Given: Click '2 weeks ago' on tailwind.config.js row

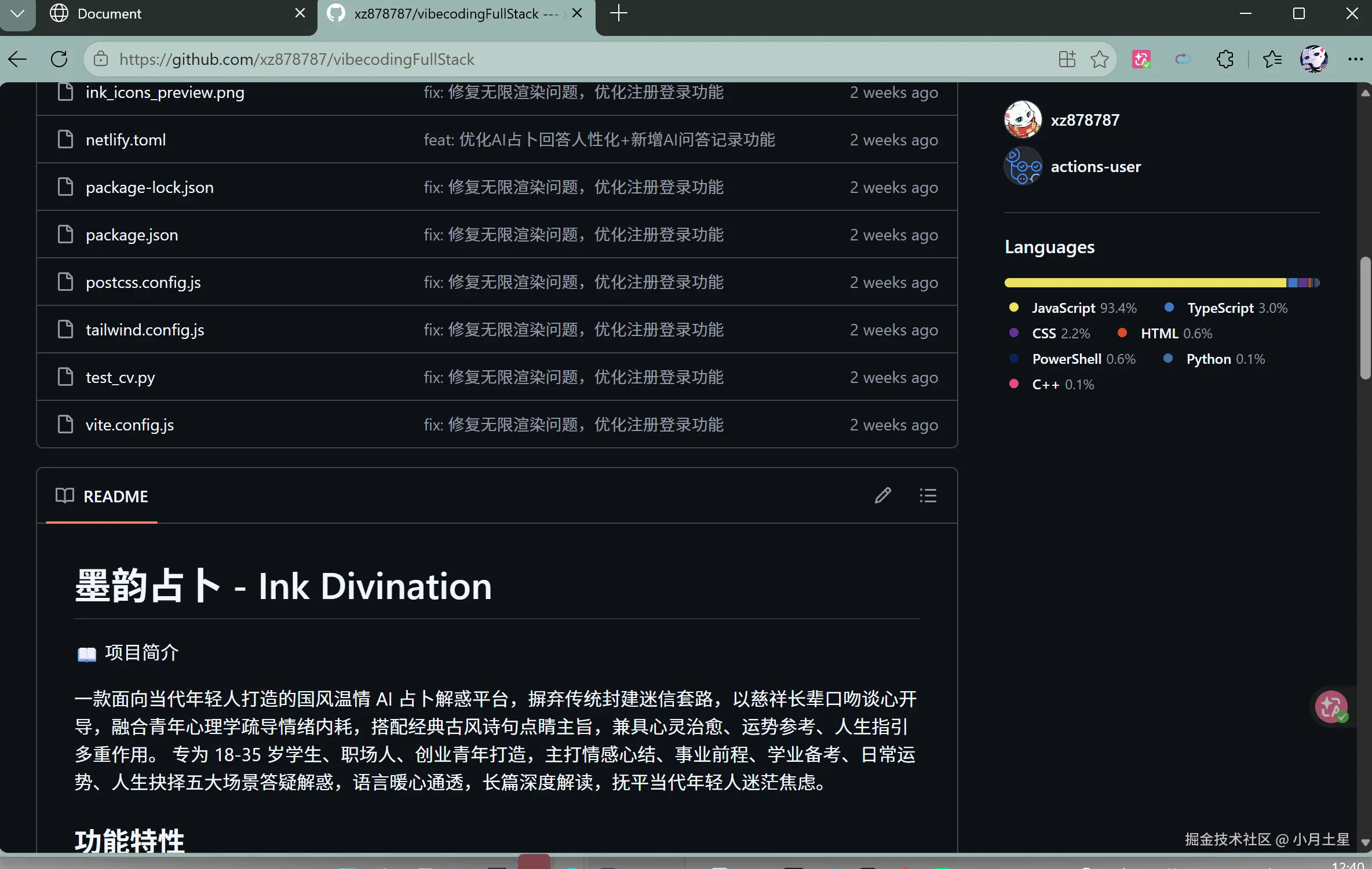Looking at the screenshot, I should [x=893, y=330].
